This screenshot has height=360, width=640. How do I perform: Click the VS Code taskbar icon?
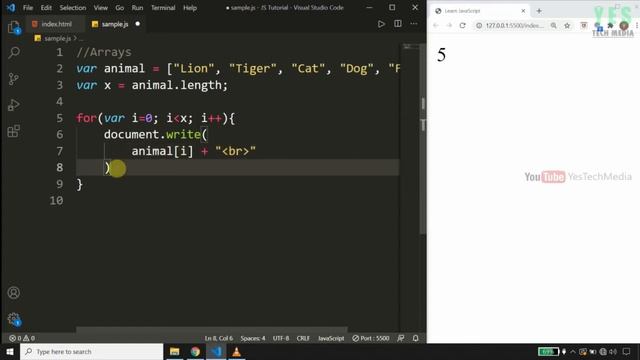point(216,351)
